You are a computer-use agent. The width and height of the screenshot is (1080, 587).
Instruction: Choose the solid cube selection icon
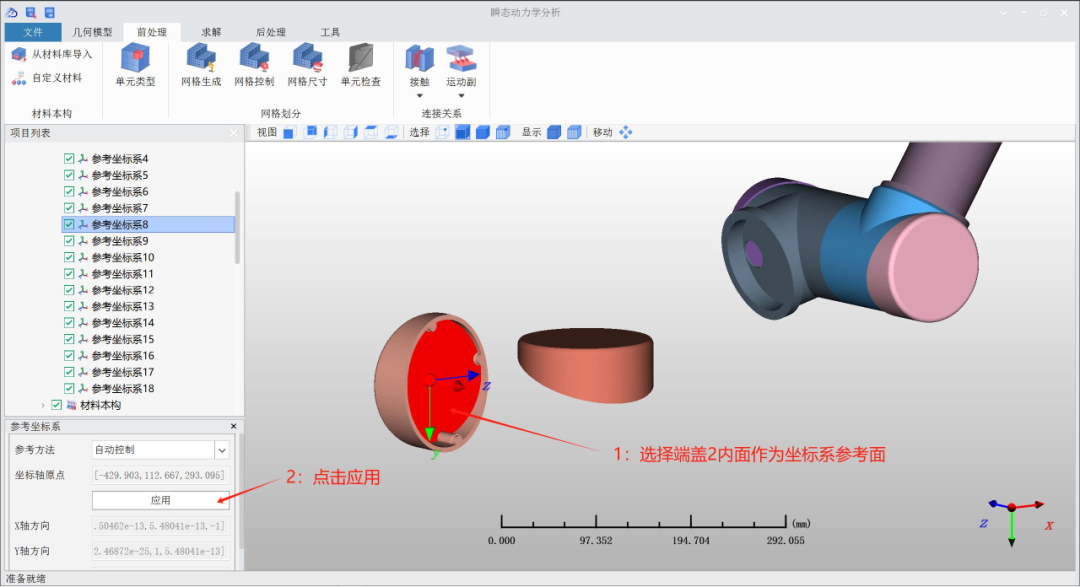483,132
